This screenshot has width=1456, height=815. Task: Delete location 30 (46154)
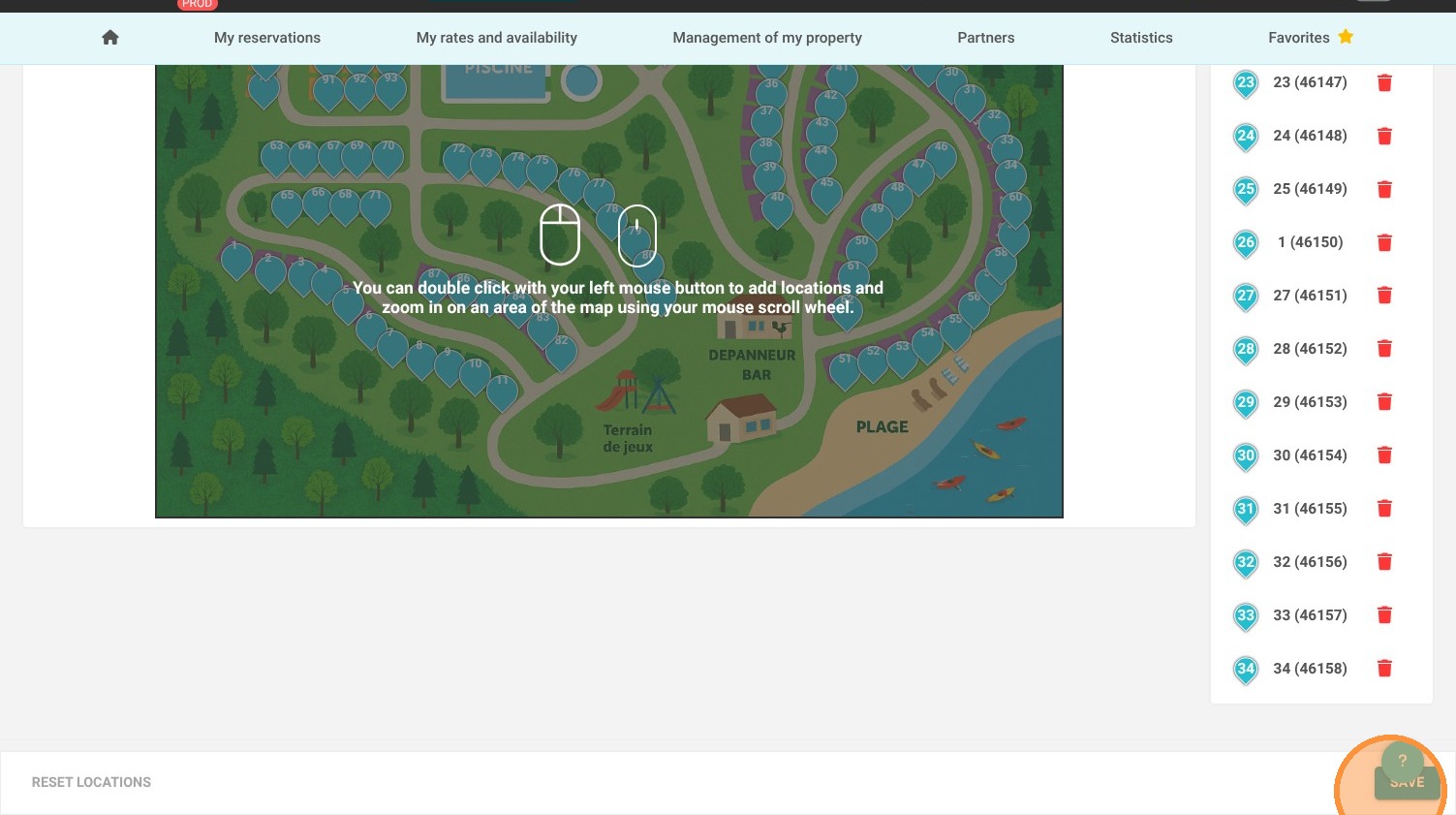[x=1384, y=456]
